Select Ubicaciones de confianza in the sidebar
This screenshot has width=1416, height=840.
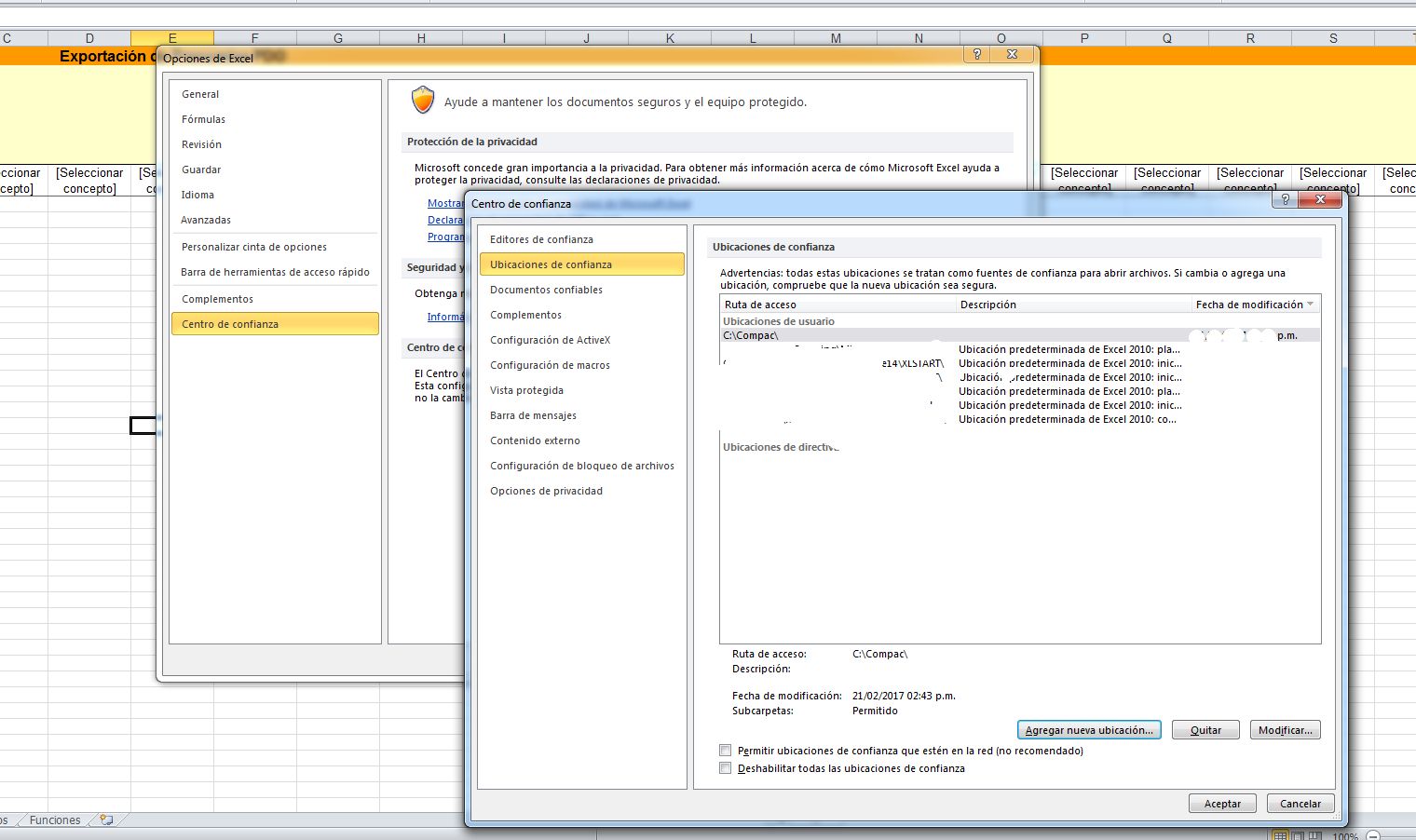pos(582,264)
